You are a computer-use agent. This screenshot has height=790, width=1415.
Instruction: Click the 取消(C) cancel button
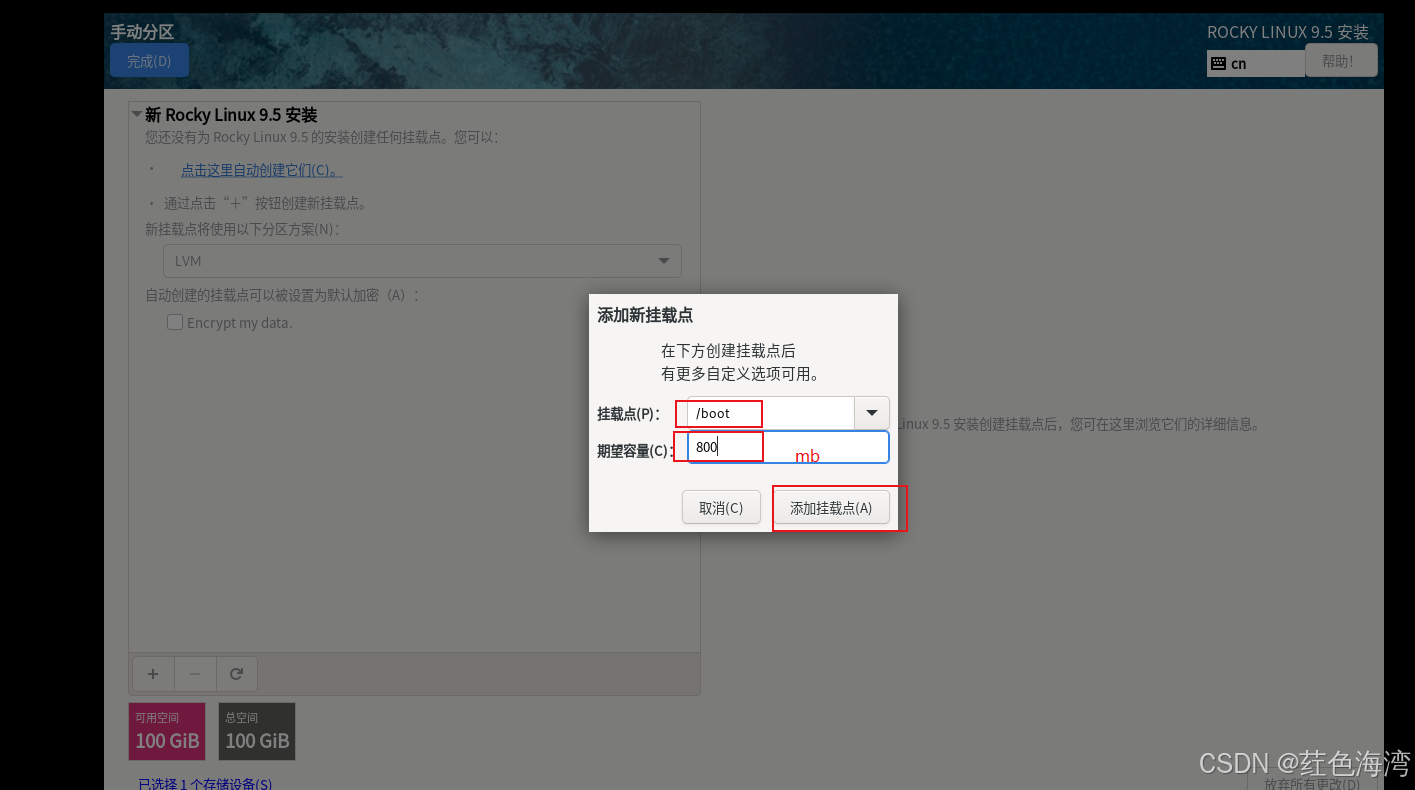pos(721,507)
